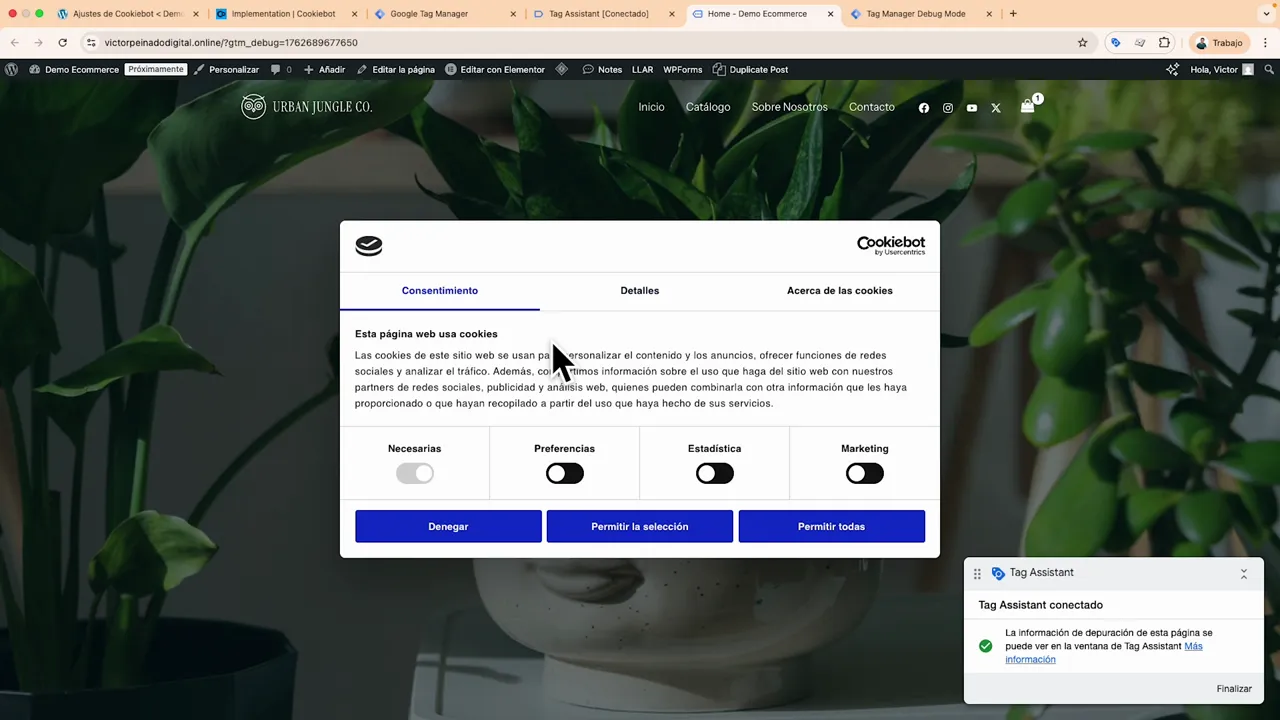This screenshot has height=720, width=1280.
Task: Switch to the Detalles tab
Action: (639, 290)
